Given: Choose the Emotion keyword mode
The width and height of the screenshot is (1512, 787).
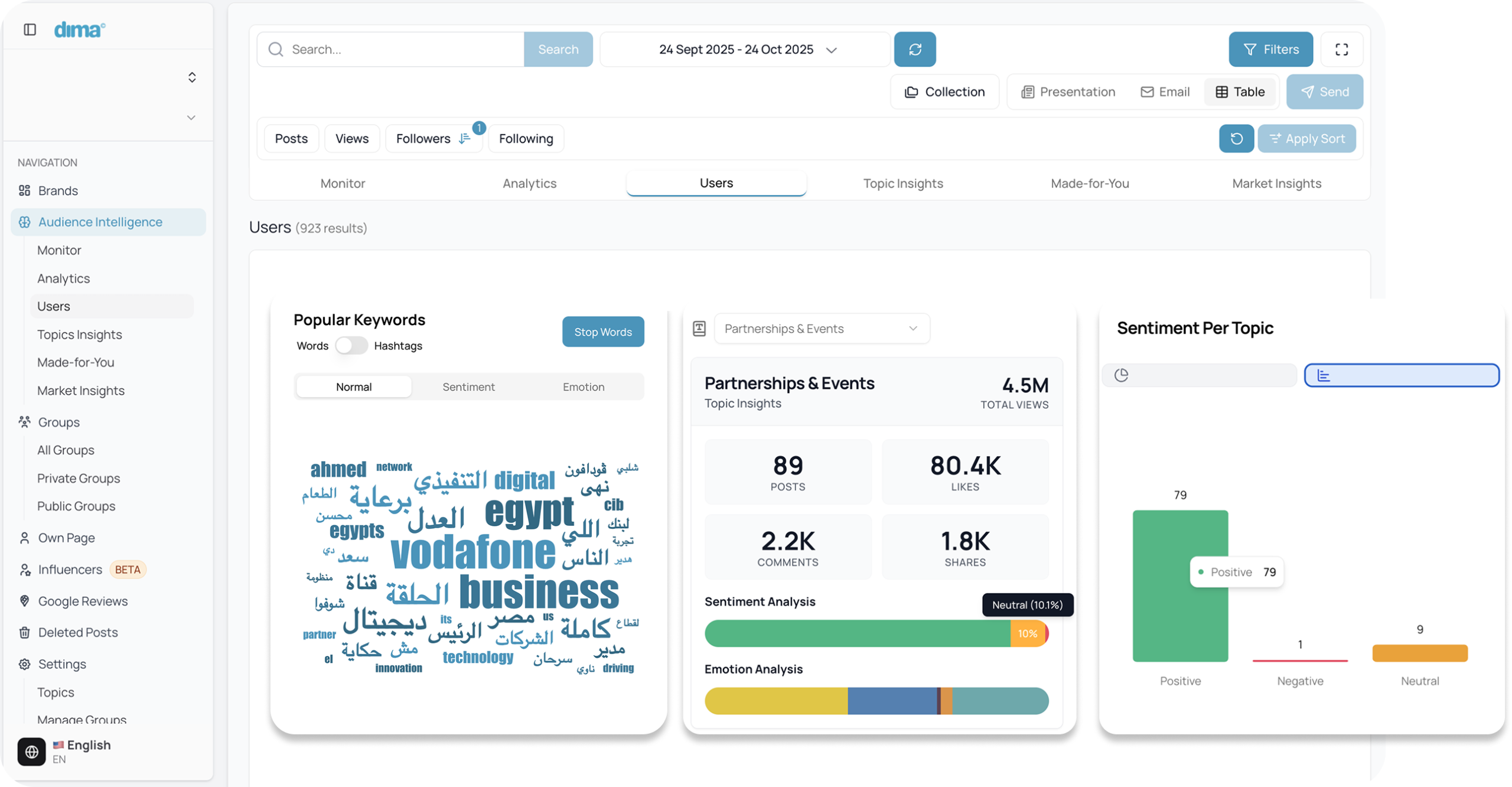Looking at the screenshot, I should [x=583, y=387].
